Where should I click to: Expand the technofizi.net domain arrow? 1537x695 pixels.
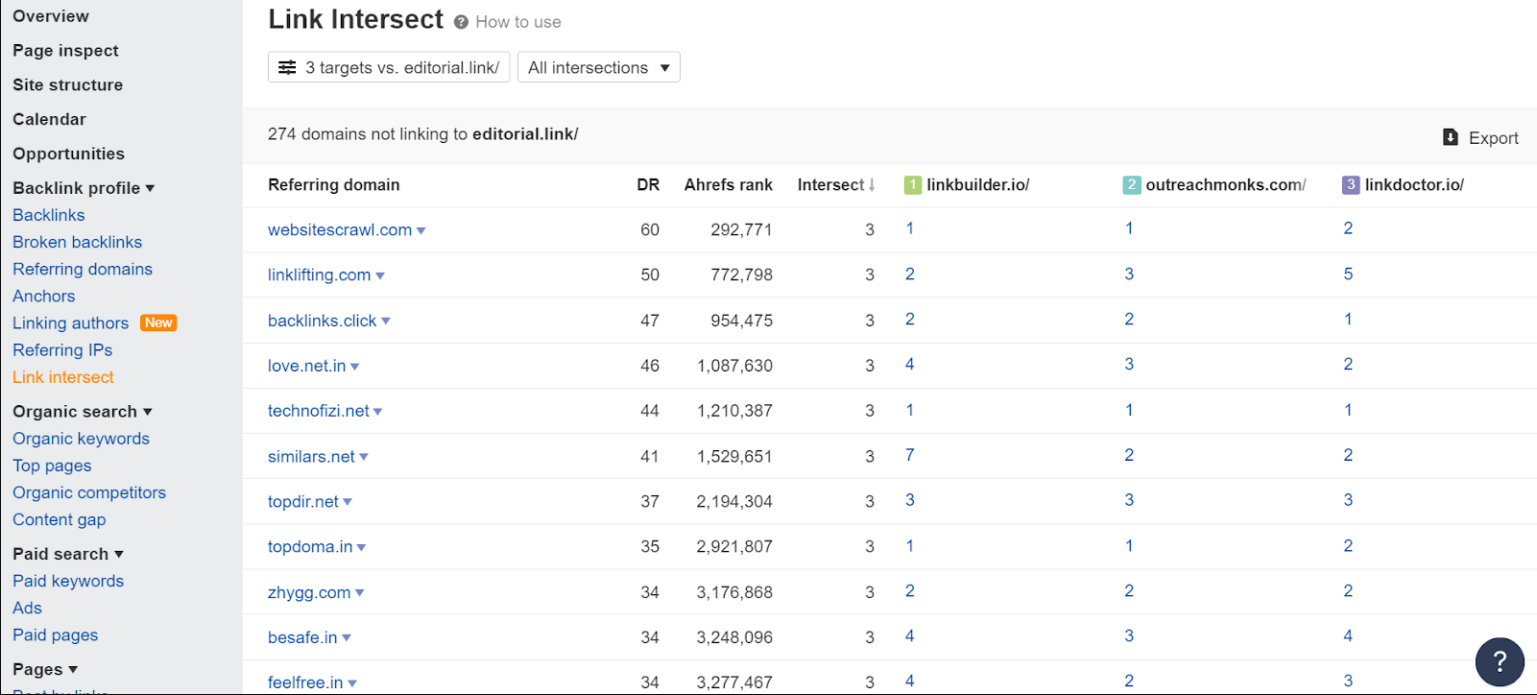[x=378, y=412]
